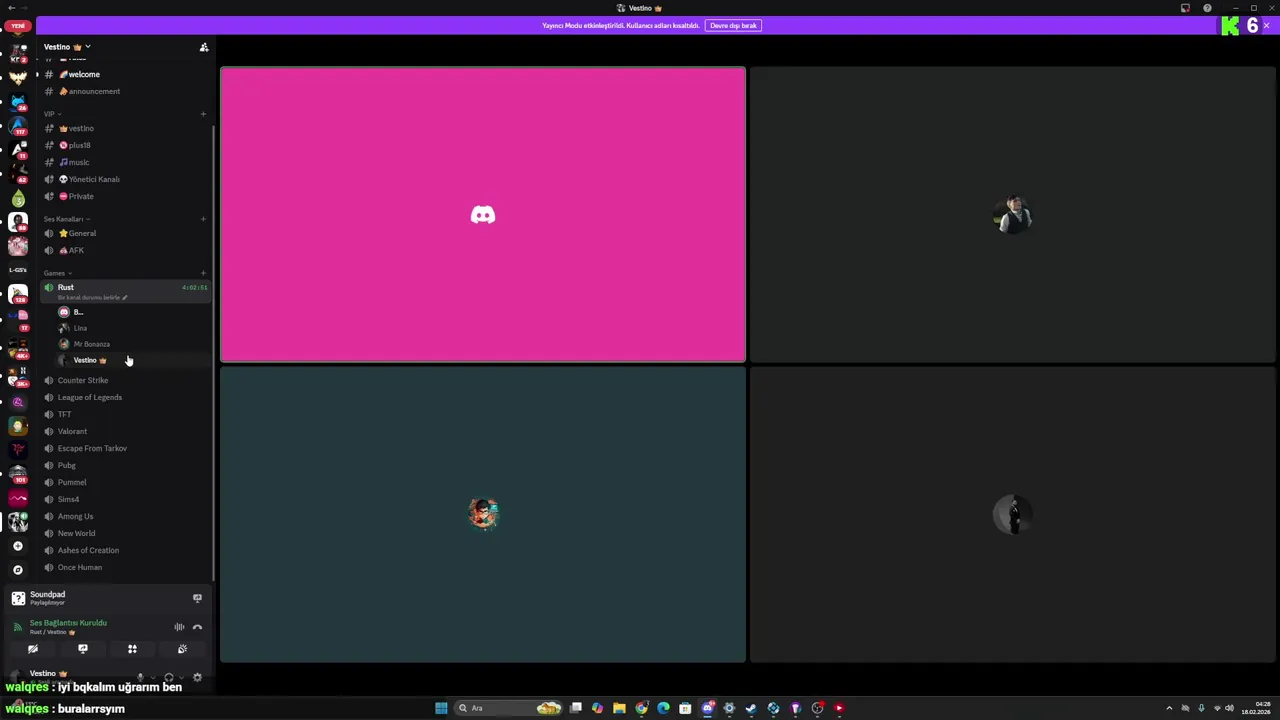The image size is (1280, 720).
Task: Toggle the camera on or off
Action: pos(33,649)
